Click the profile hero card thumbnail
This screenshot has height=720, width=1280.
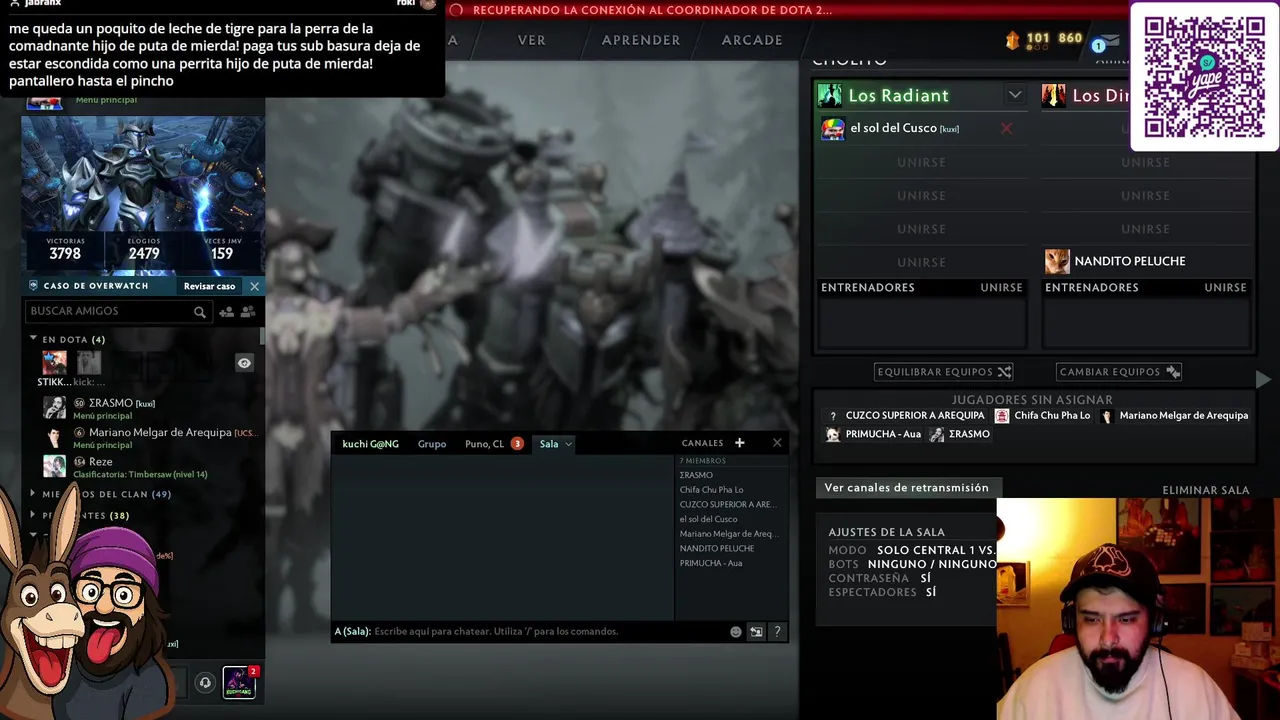point(143,195)
